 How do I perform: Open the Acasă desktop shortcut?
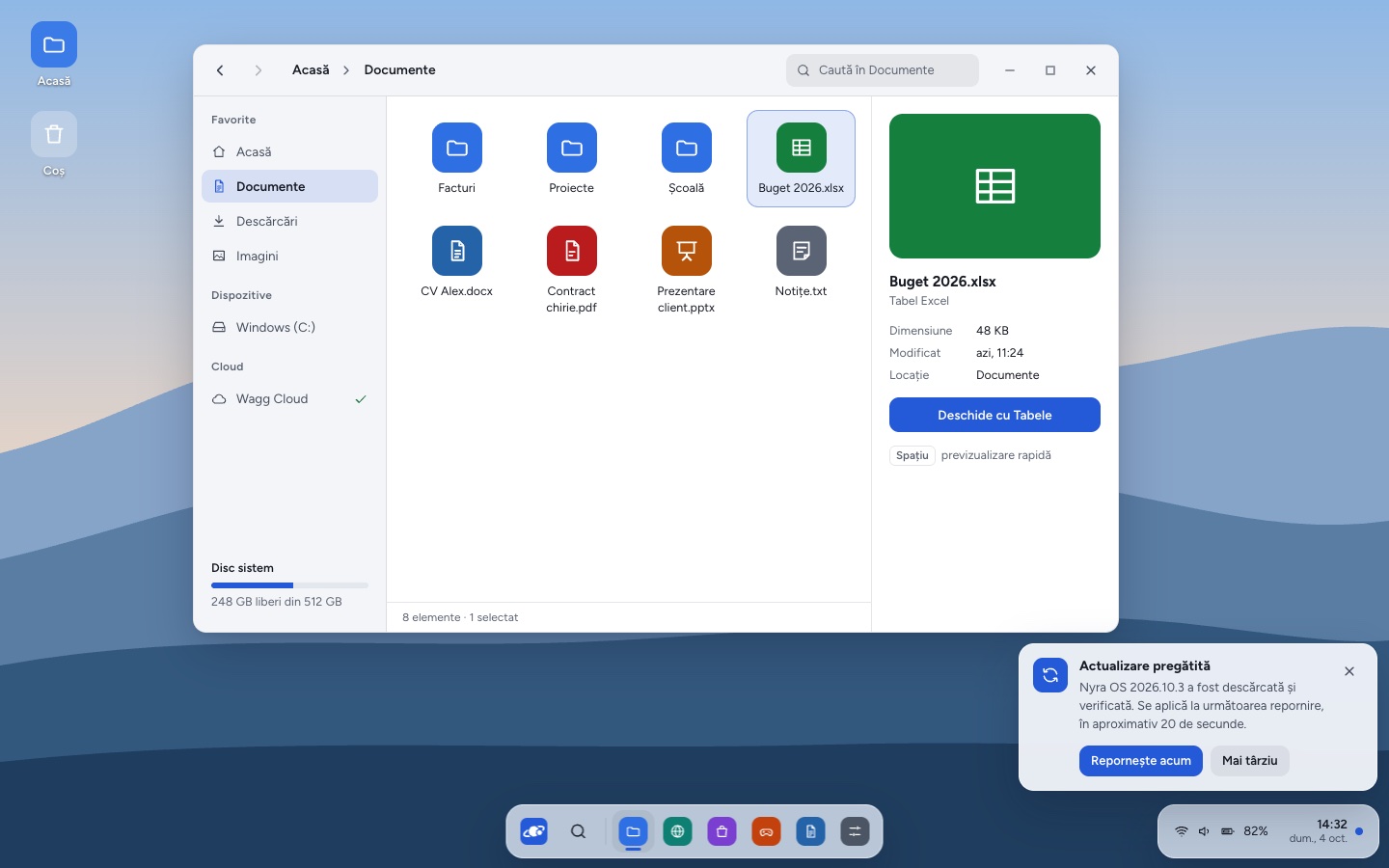click(x=54, y=55)
